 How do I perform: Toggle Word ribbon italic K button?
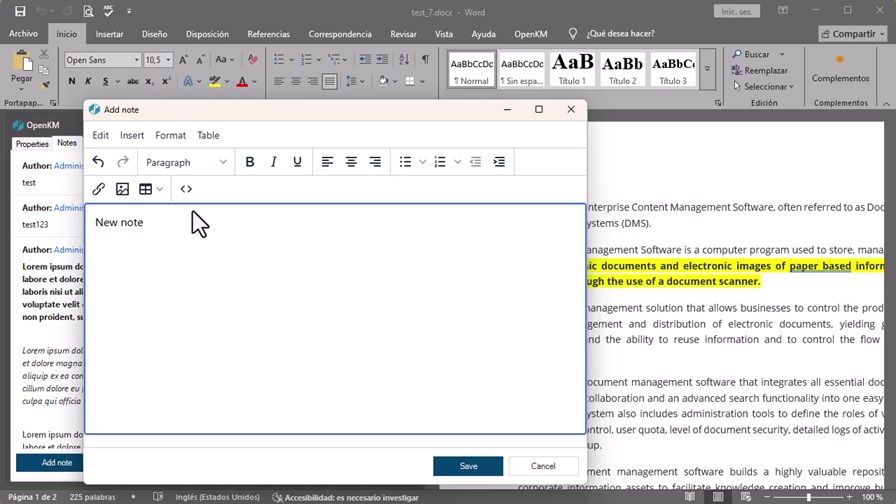(x=88, y=82)
